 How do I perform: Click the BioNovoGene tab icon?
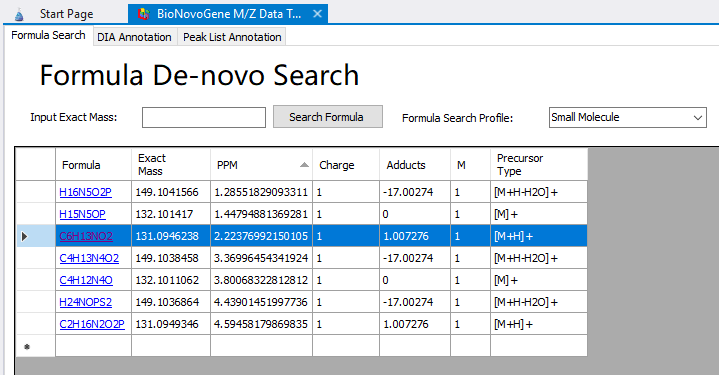(x=144, y=14)
